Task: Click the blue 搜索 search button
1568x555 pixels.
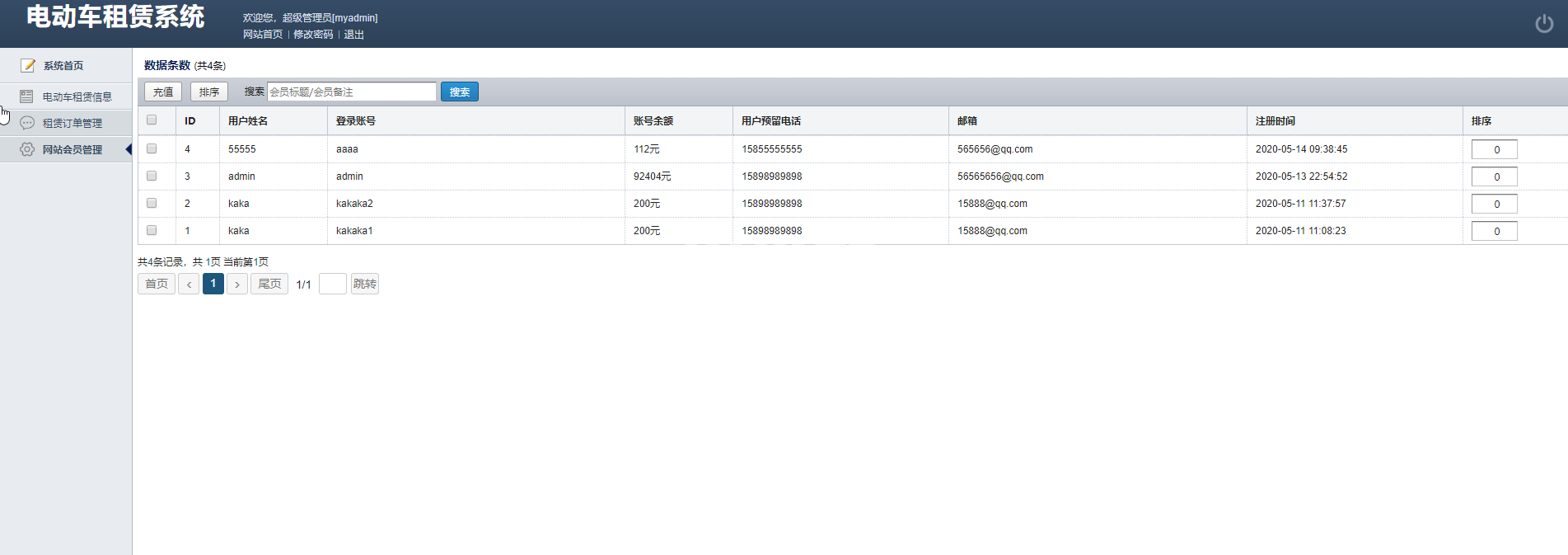Action: click(x=459, y=92)
